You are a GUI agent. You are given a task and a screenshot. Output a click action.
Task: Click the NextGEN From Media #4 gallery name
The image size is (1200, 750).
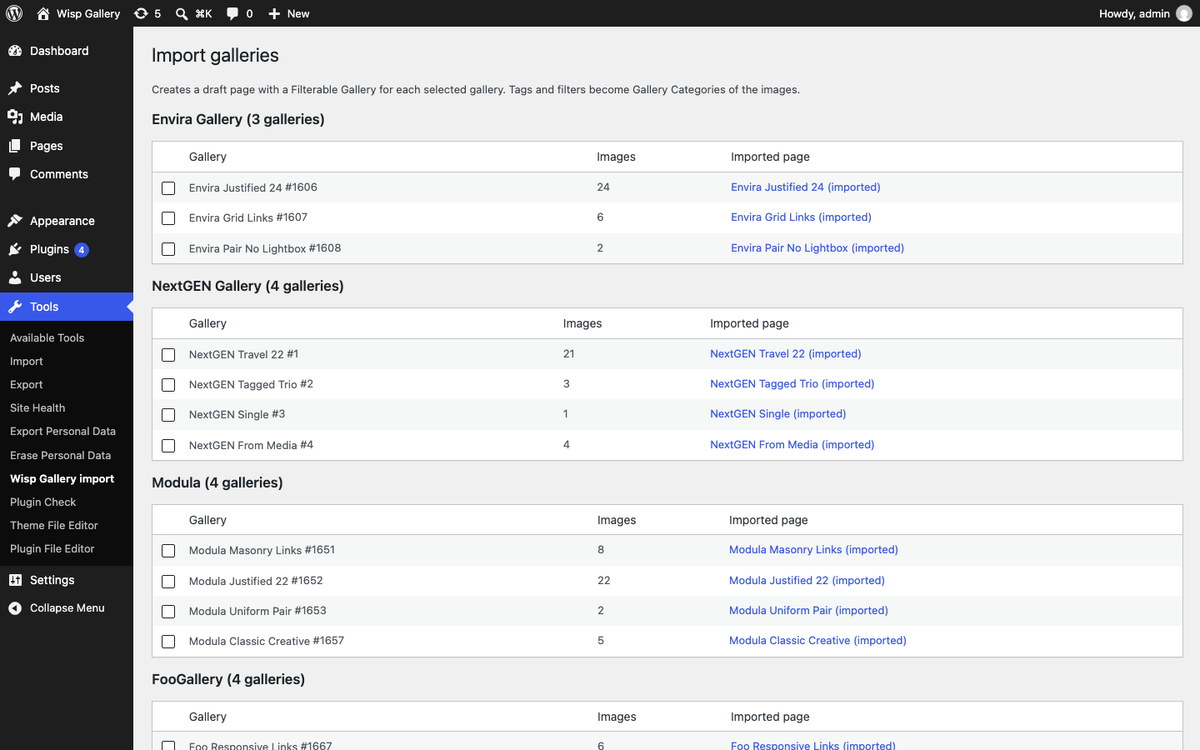(251, 445)
